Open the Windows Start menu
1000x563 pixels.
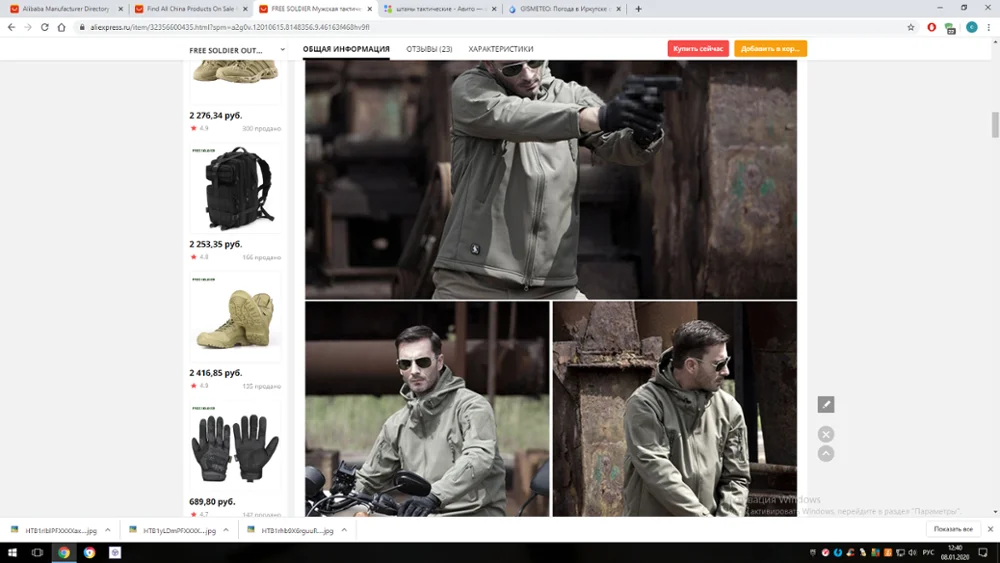[12, 553]
